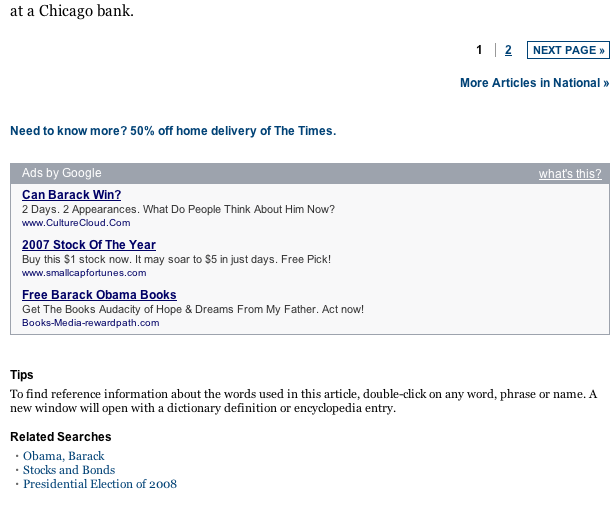Select the "Stocks and Bonds" related search
The width and height of the screenshot is (613, 509).
(69, 470)
